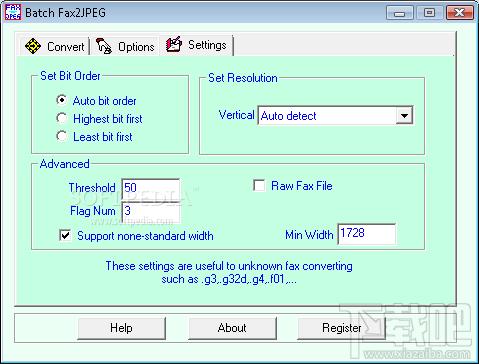Screen dimensions: 479x364
Task: Toggle Support none-standard width checkbox
Action: pos(65,235)
